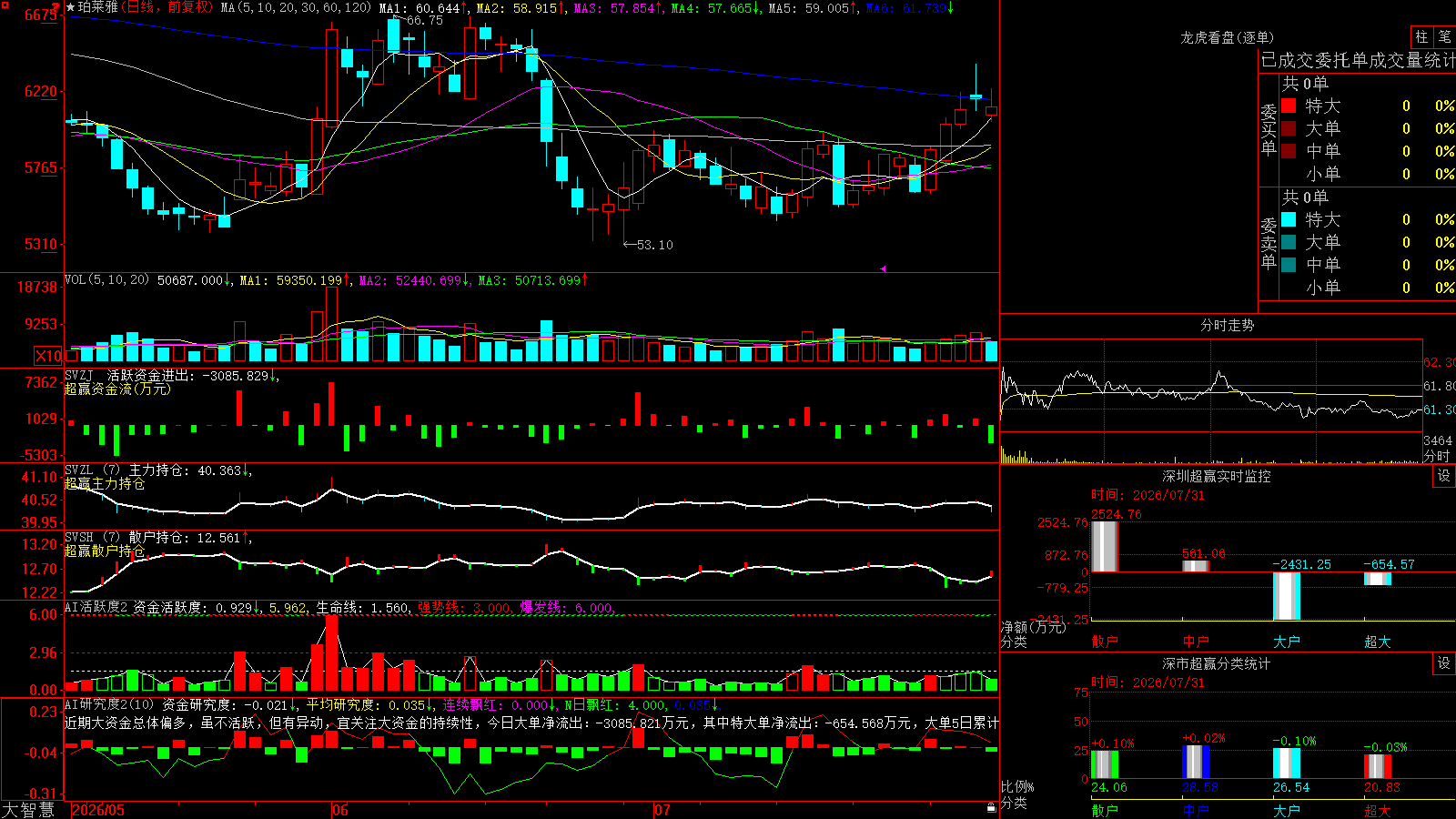The image size is (1456, 819).
Task: Click the 超大 bar in 深圳超赢实时监控
Action: (x=1378, y=579)
